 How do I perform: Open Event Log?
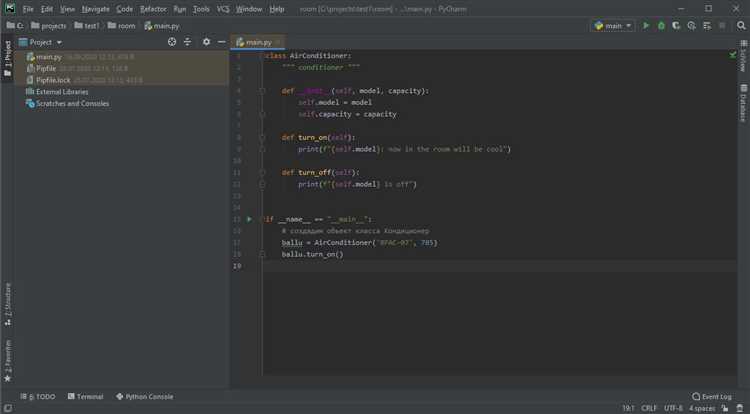pyautogui.click(x=712, y=396)
